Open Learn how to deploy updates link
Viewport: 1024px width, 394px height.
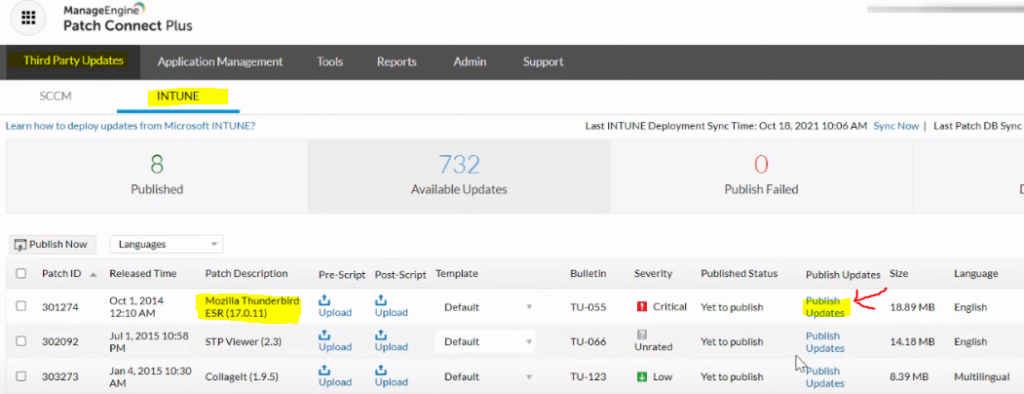[130, 125]
